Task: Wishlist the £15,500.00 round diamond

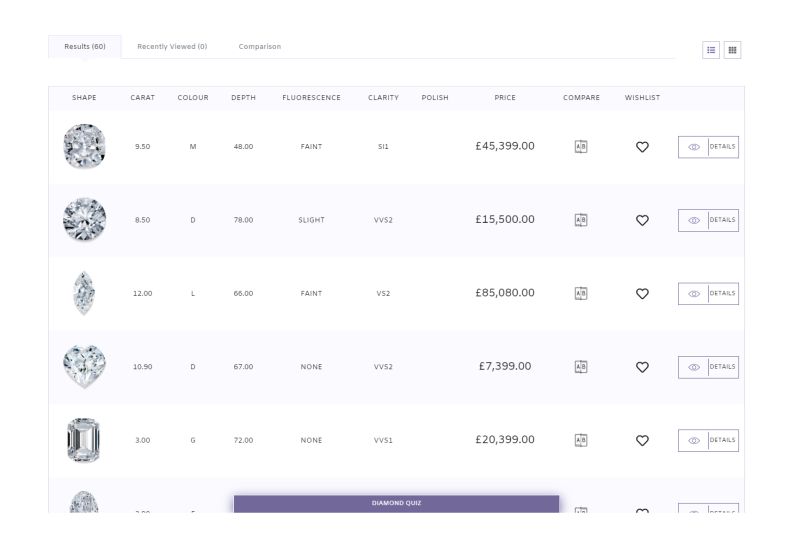Action: click(643, 220)
